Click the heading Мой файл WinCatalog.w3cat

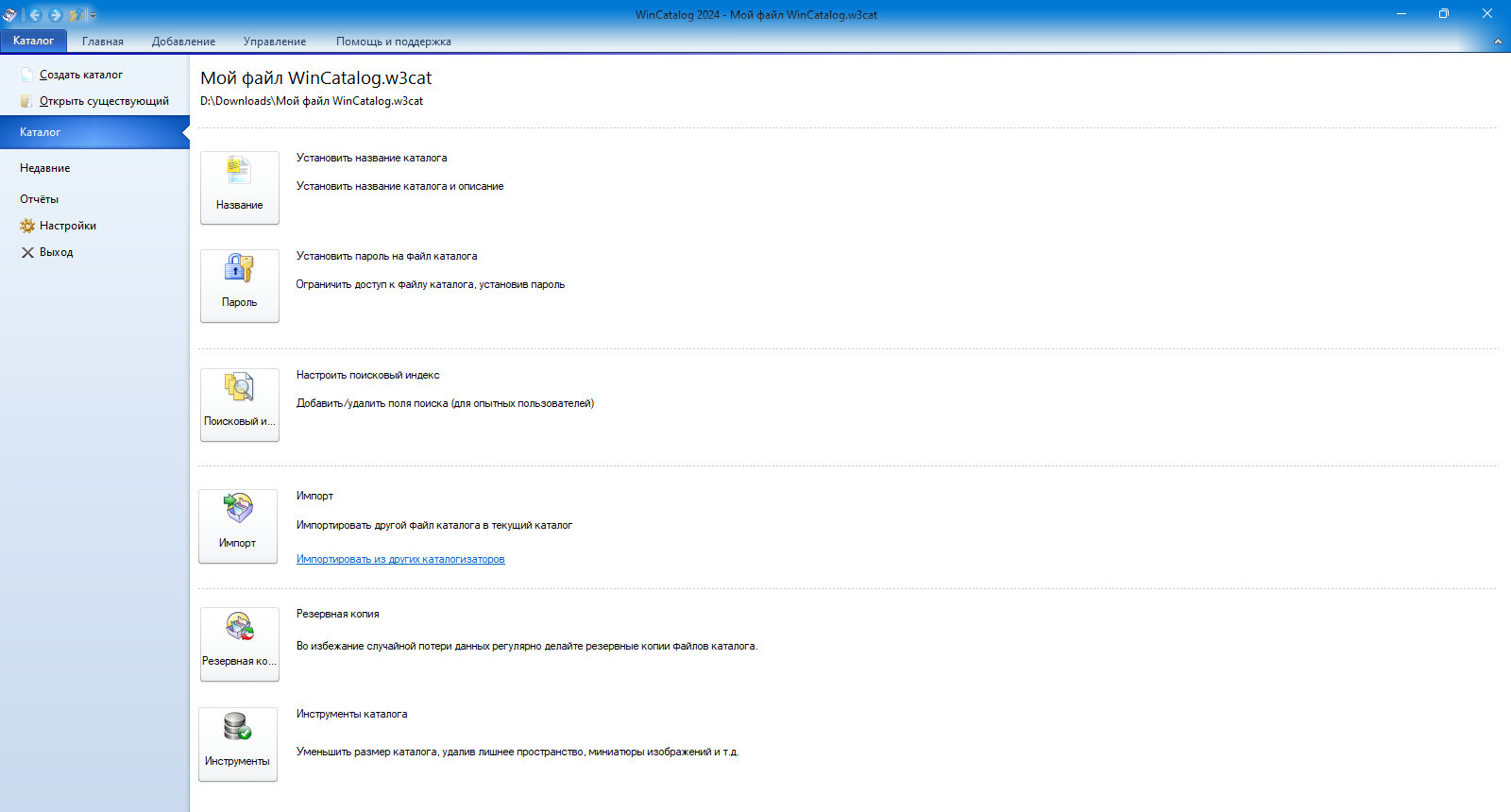point(316,78)
